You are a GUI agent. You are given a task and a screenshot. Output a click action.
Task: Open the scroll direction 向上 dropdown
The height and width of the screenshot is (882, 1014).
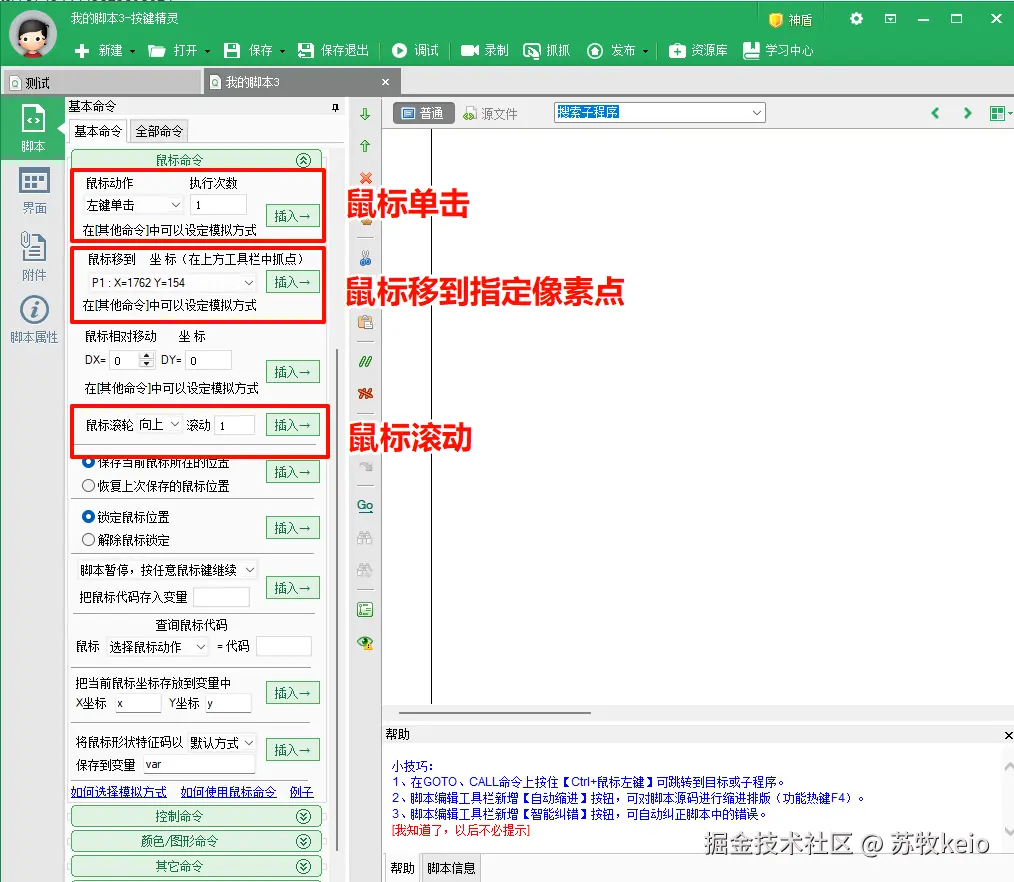click(159, 425)
